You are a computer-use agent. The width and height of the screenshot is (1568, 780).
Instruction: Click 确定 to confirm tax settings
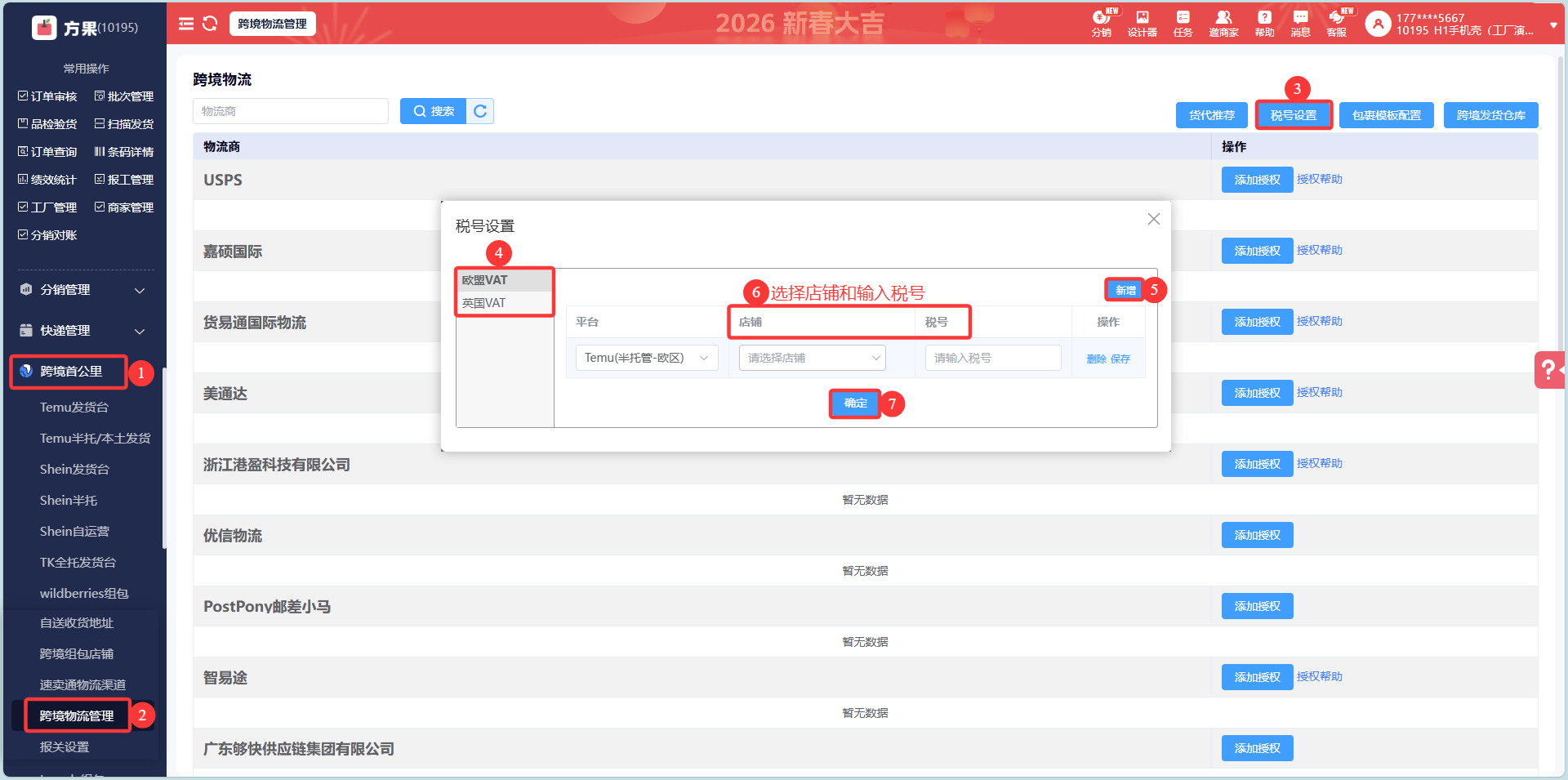pos(855,403)
